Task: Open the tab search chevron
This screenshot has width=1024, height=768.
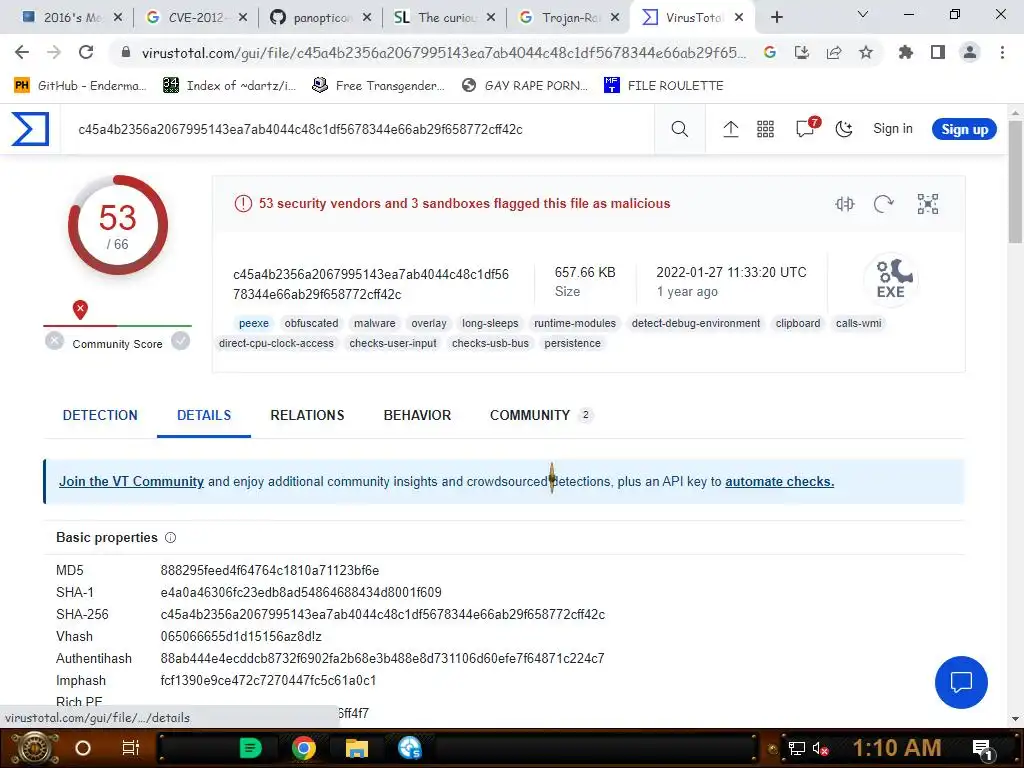Action: pos(862,14)
